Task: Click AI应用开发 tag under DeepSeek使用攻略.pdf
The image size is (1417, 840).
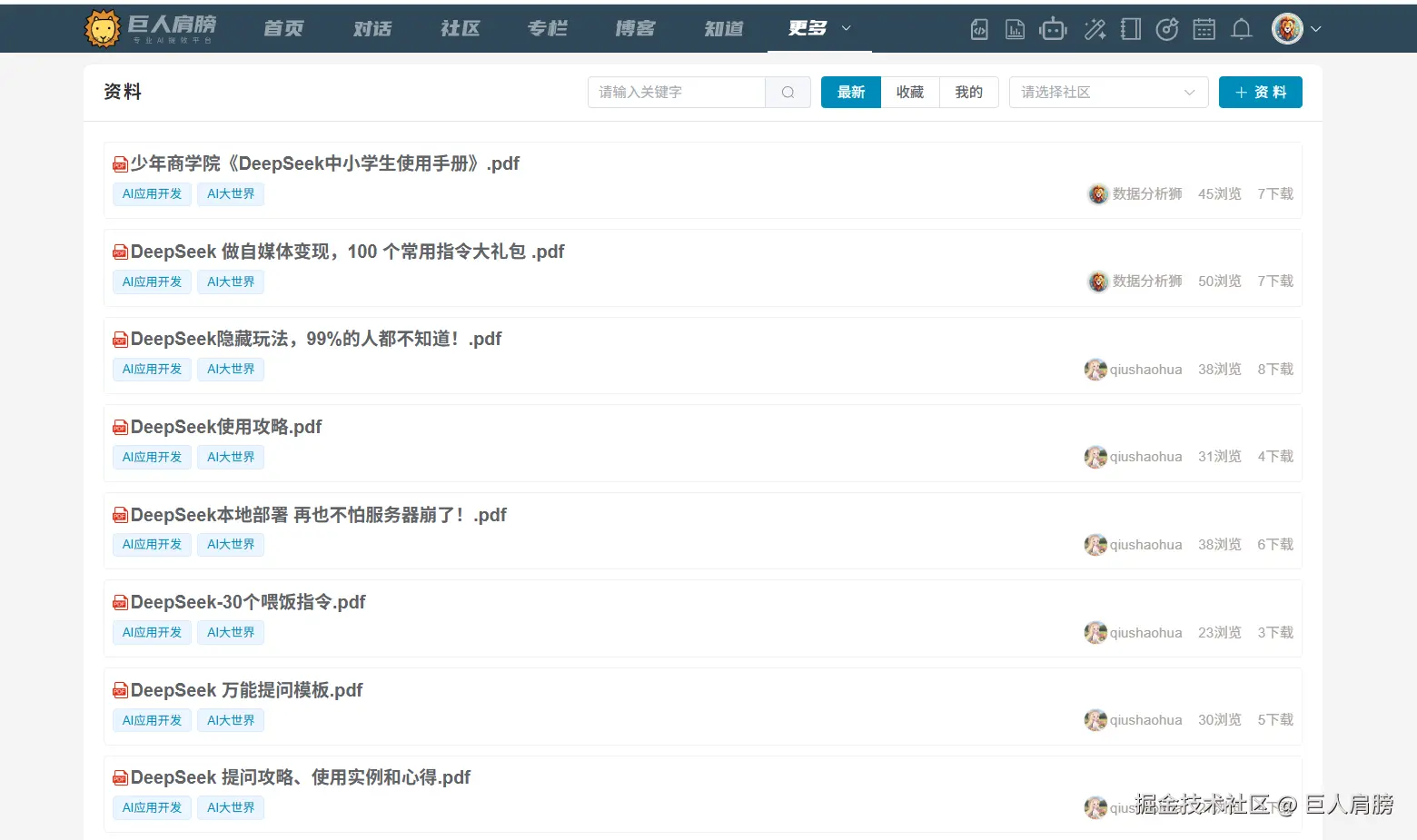Action: [152, 458]
